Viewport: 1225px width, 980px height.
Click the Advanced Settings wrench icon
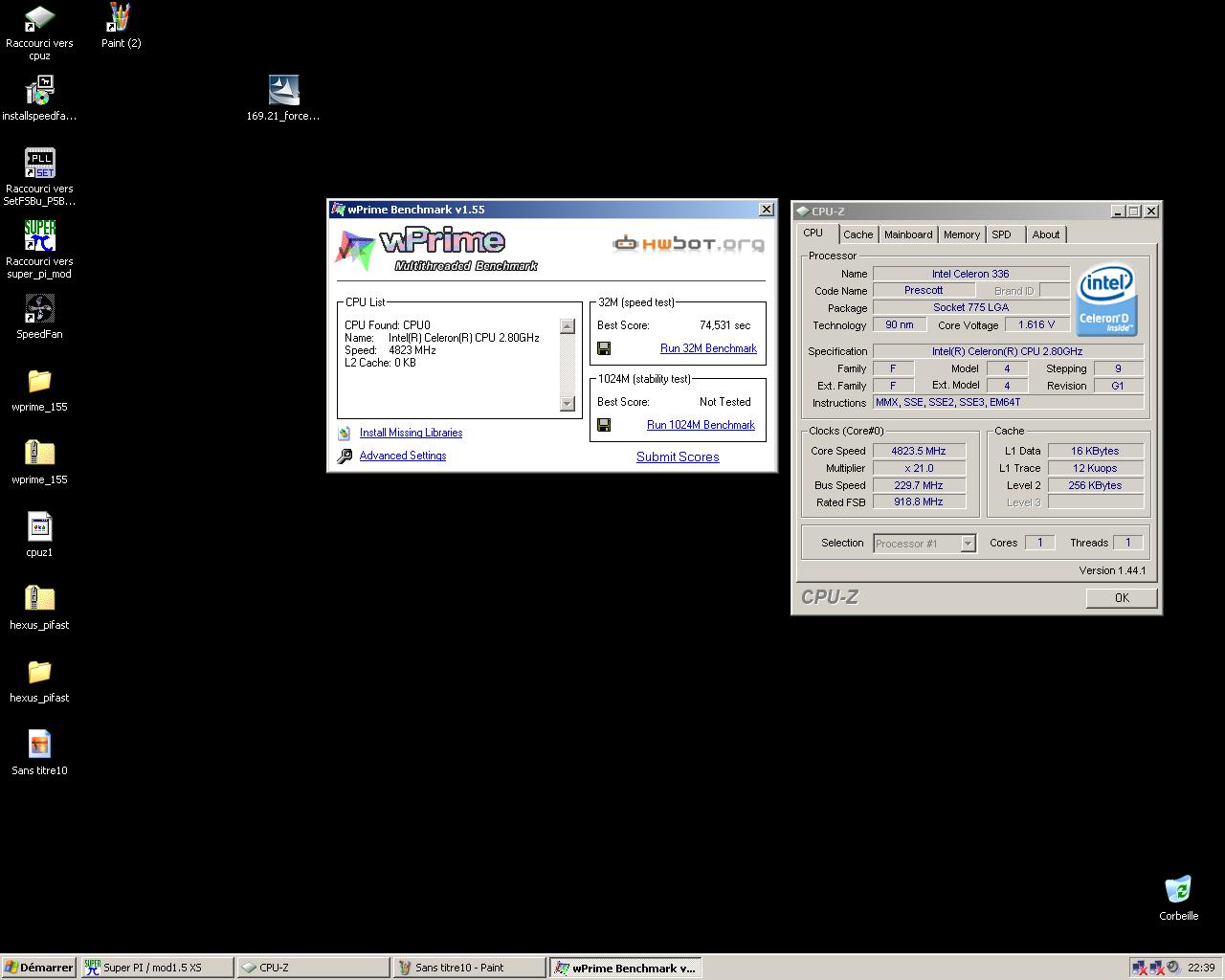point(345,457)
